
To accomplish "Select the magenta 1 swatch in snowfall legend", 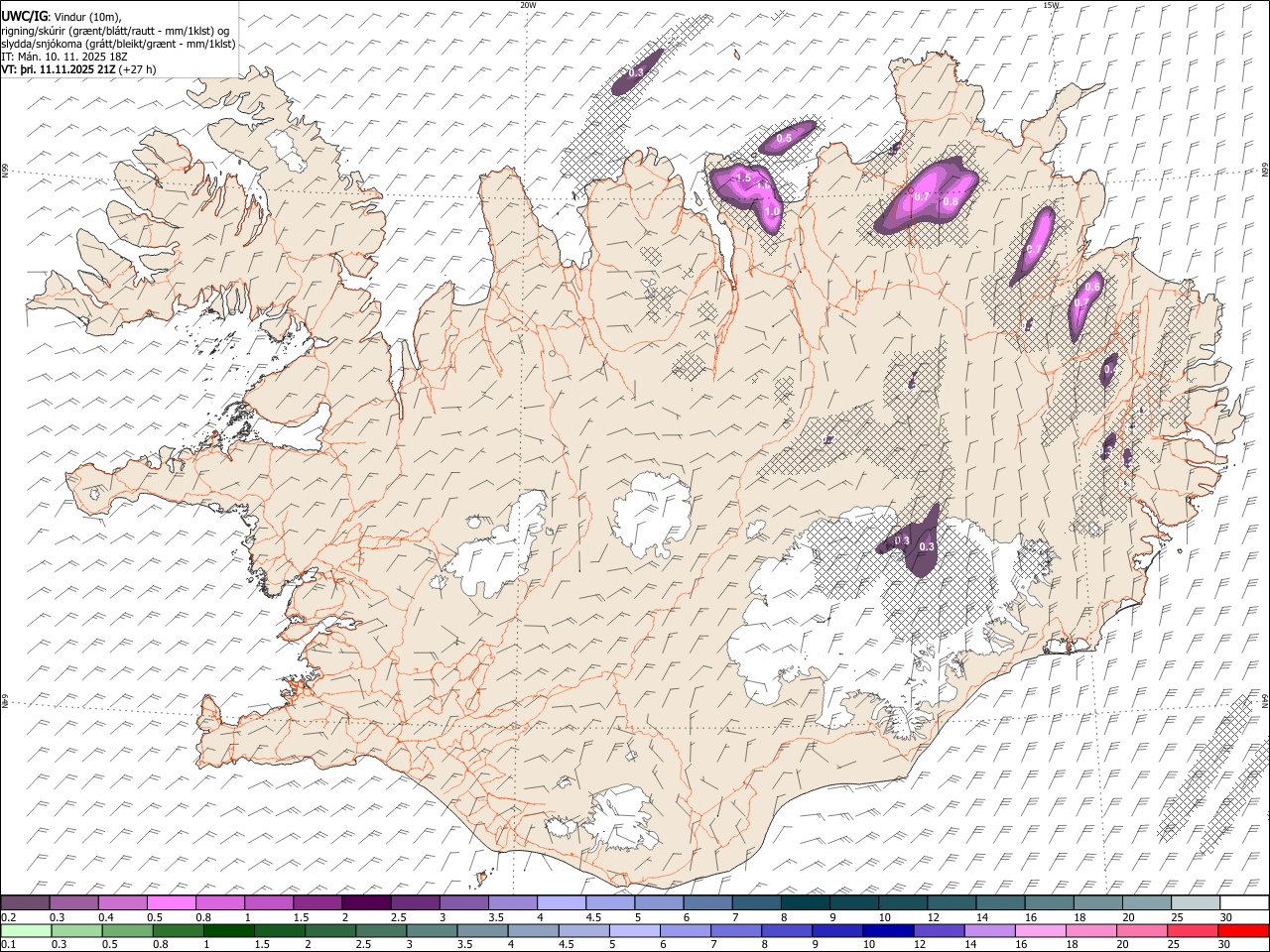I will 268,903.
